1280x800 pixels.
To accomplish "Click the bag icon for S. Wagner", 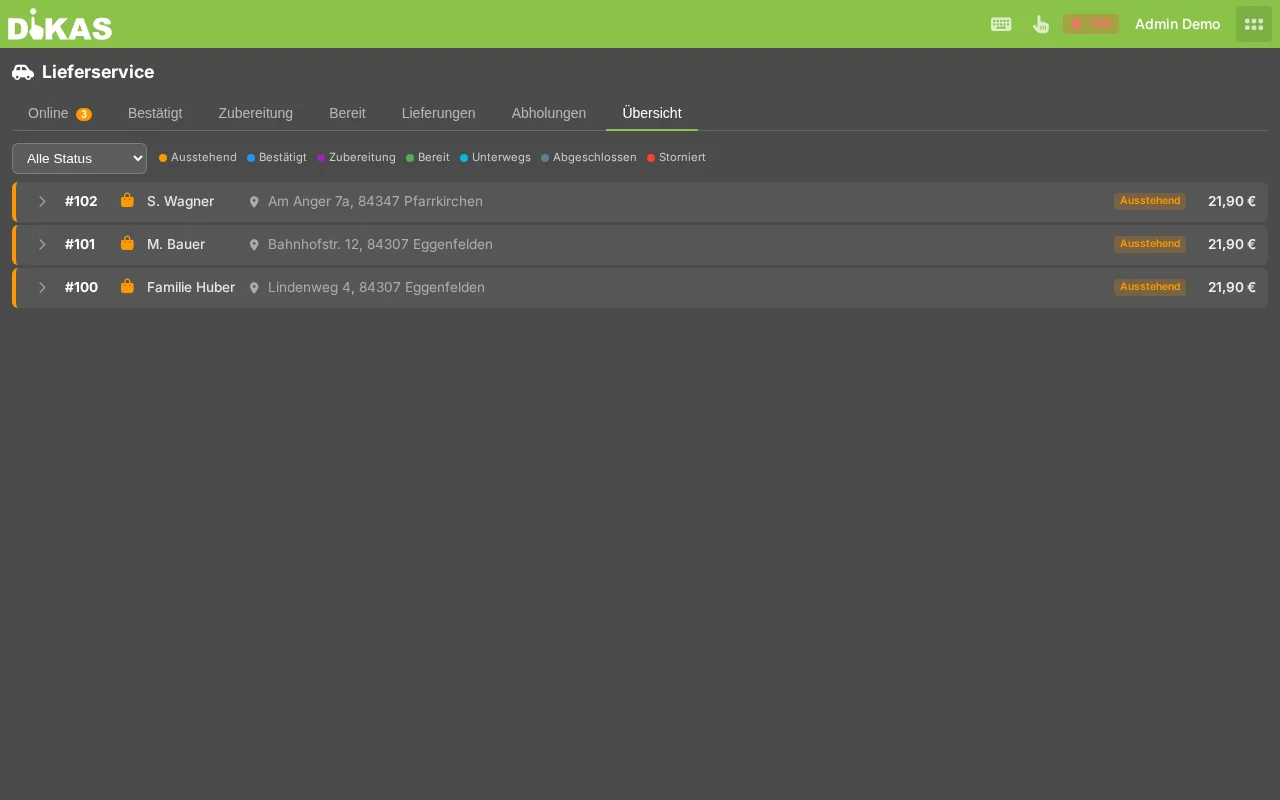I will point(127,200).
